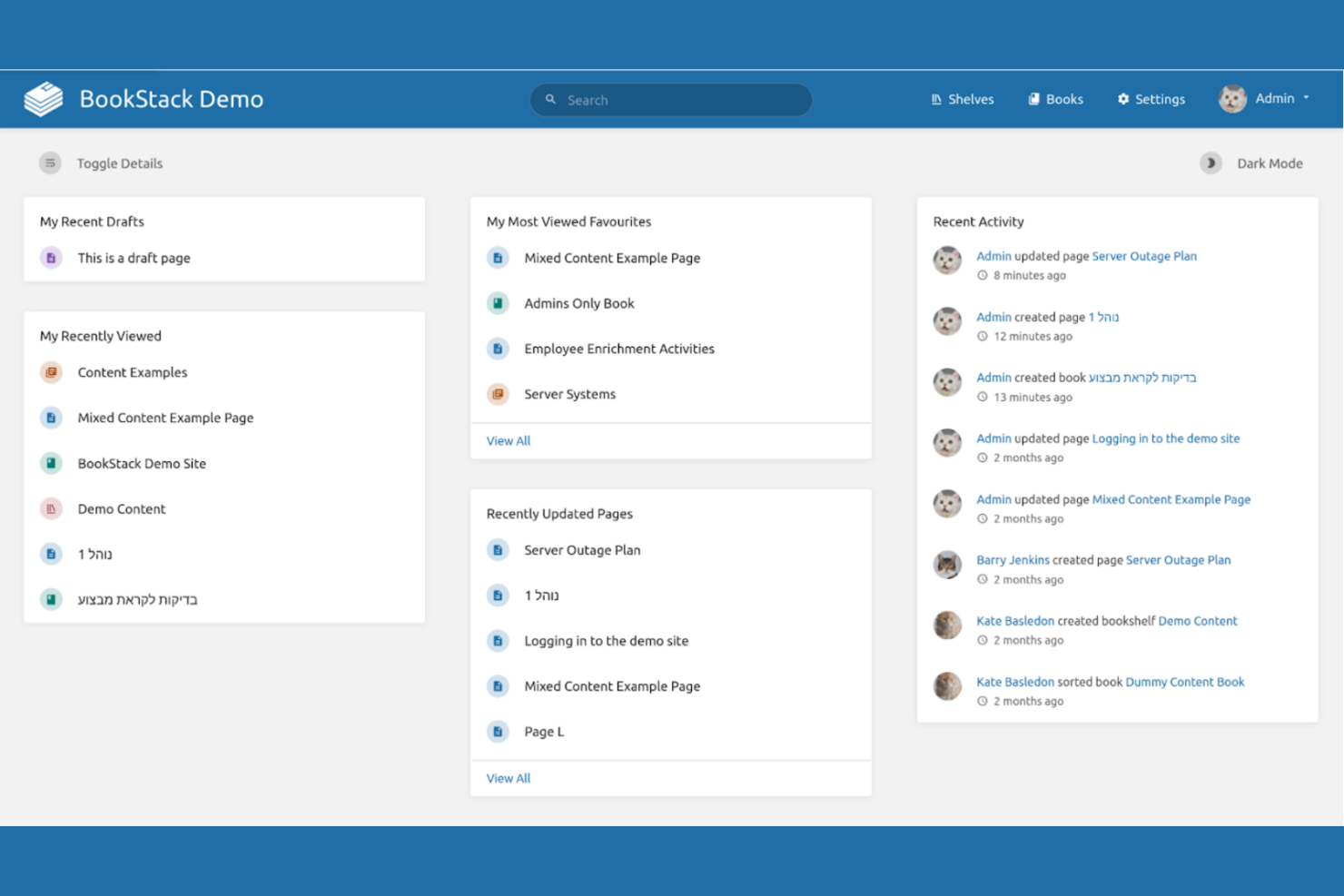Expand the Admin user dropdown

pos(1264,98)
